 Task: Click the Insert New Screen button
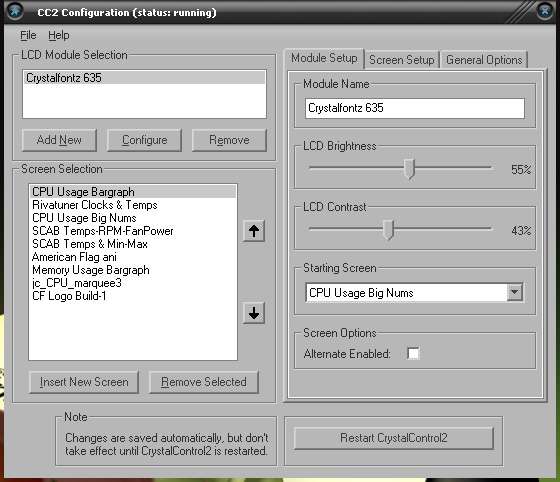(84, 382)
